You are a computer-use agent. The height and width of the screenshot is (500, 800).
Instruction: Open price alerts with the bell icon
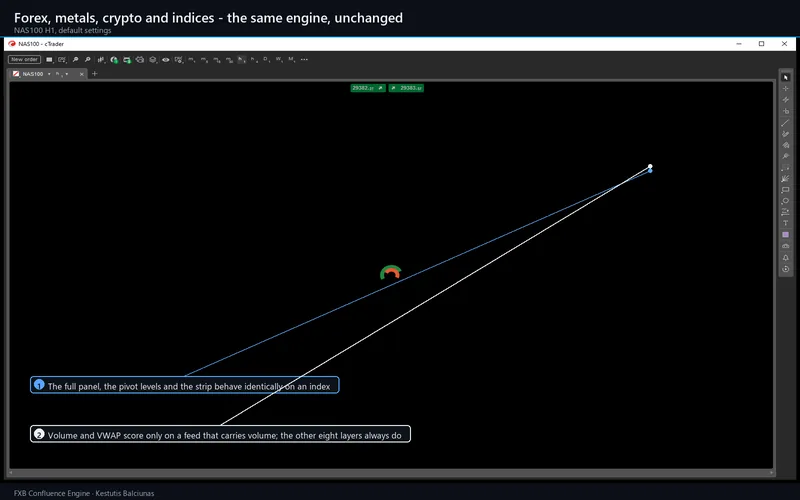tap(786, 258)
